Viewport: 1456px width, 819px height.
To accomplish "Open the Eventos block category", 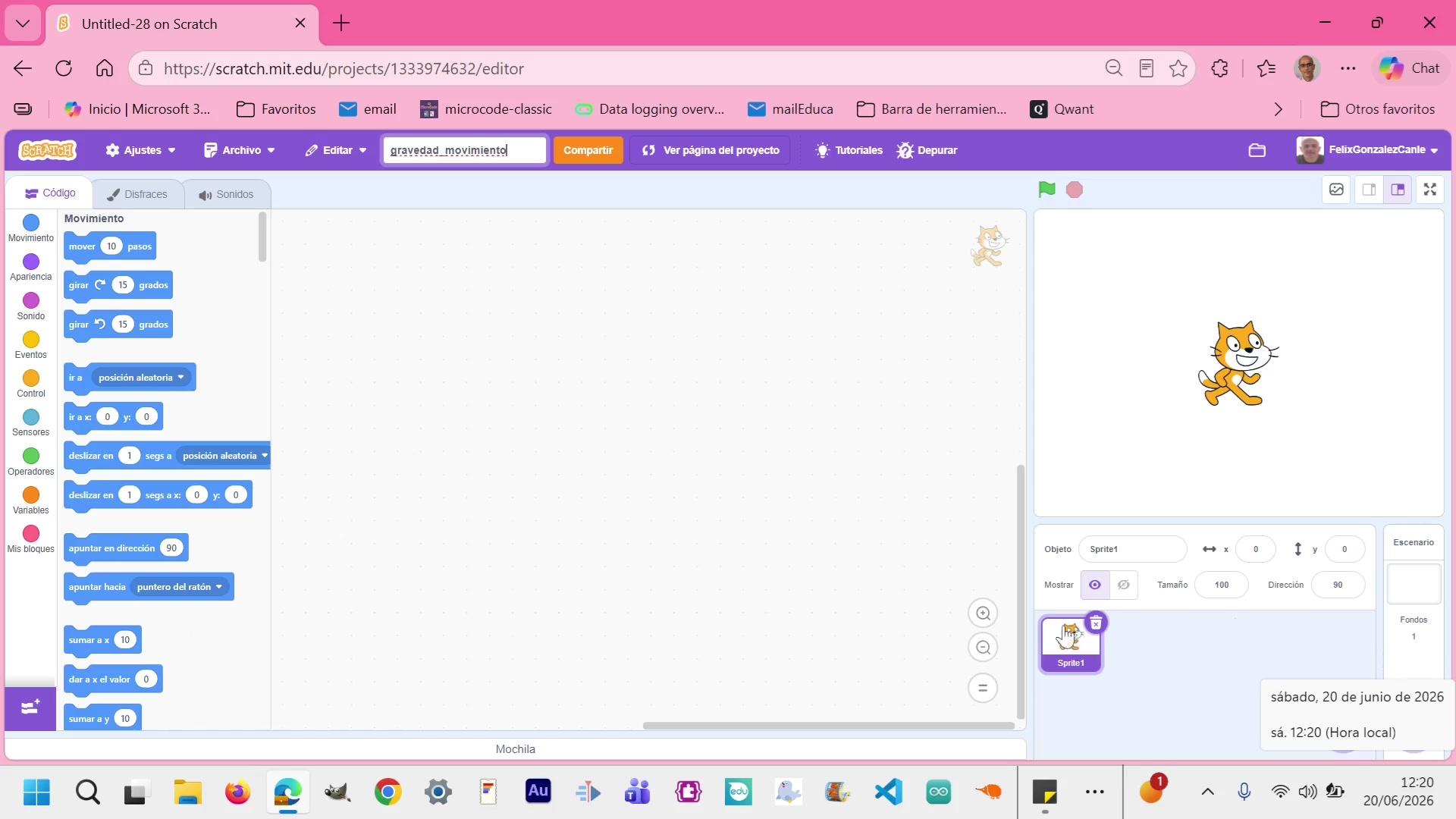I will click(31, 345).
